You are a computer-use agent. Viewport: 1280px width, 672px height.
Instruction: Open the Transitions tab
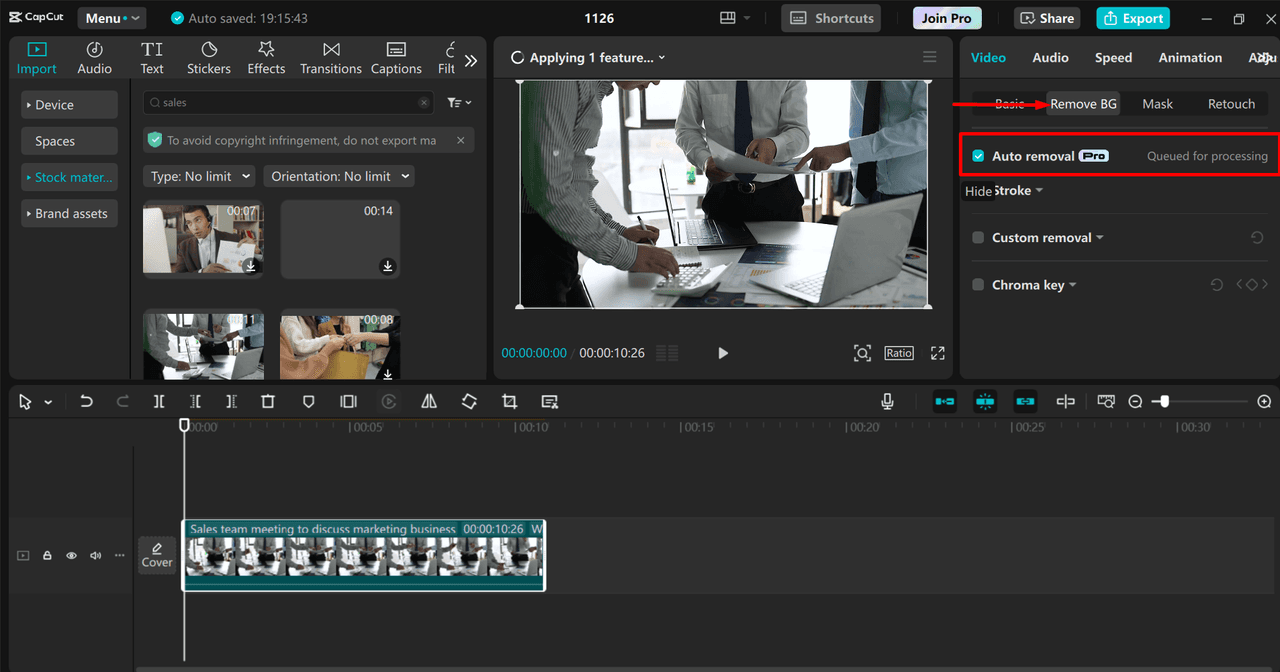click(x=331, y=58)
